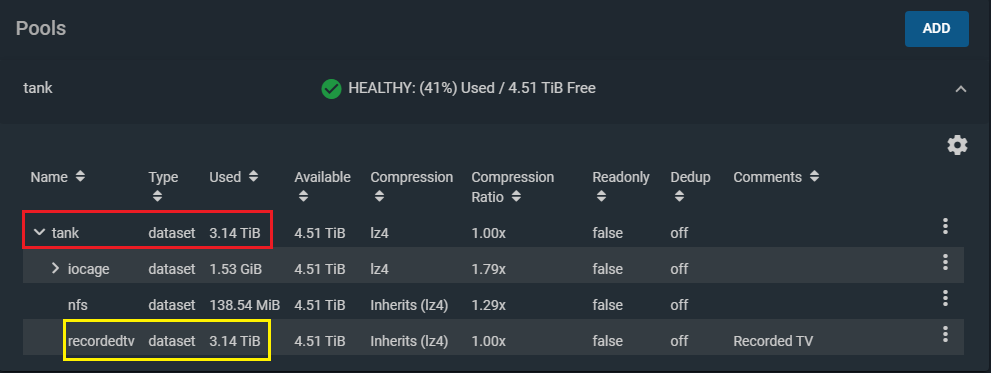The height and width of the screenshot is (373, 991).
Task: Select the recordedtv dataset name
Action: (101, 341)
